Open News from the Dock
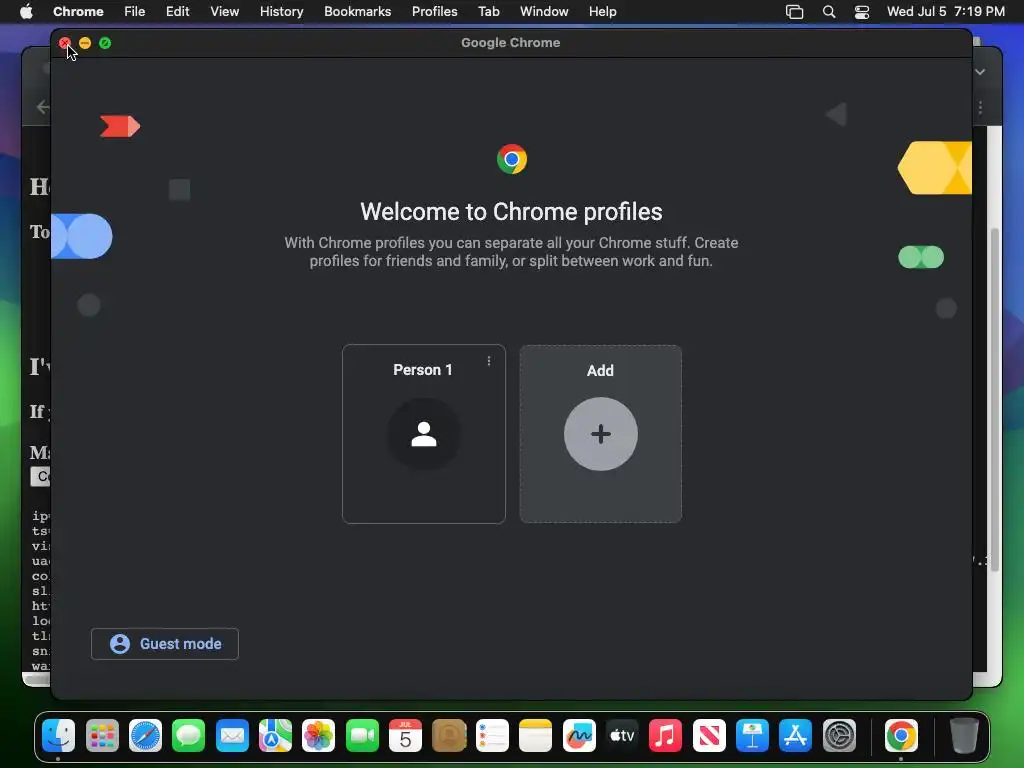1024x768 pixels. 709,736
